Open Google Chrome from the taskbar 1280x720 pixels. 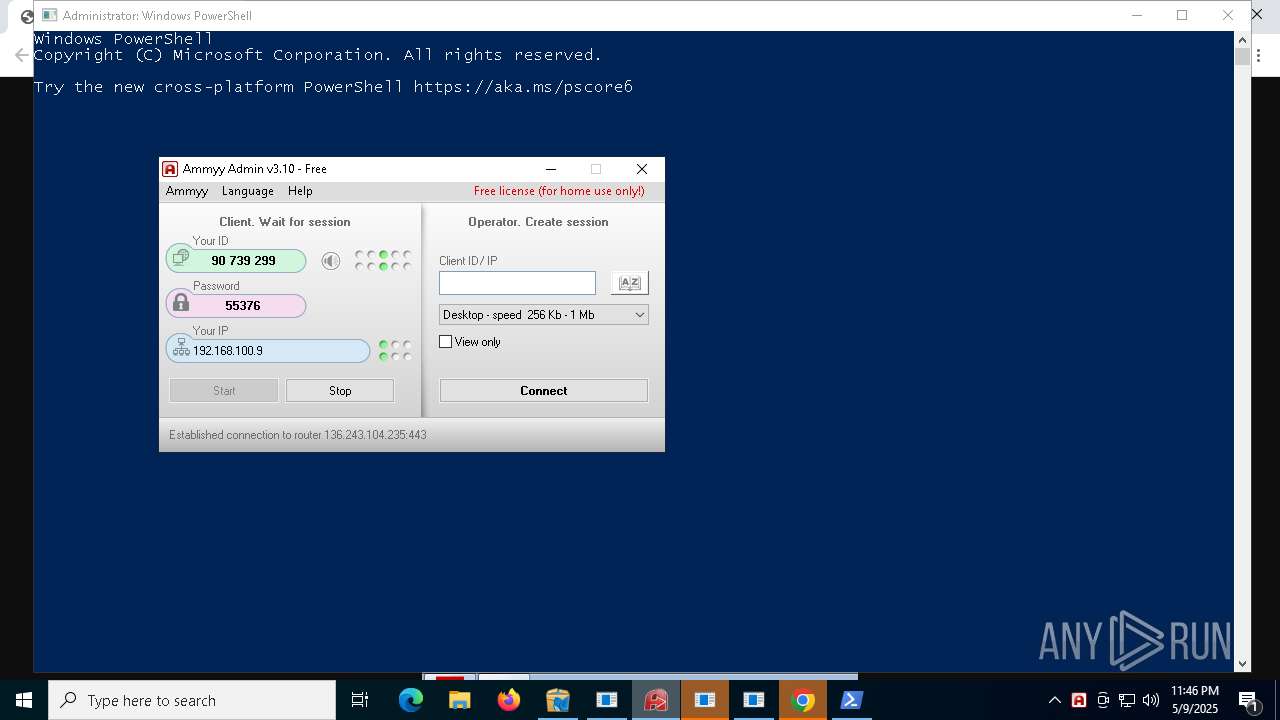pos(803,700)
